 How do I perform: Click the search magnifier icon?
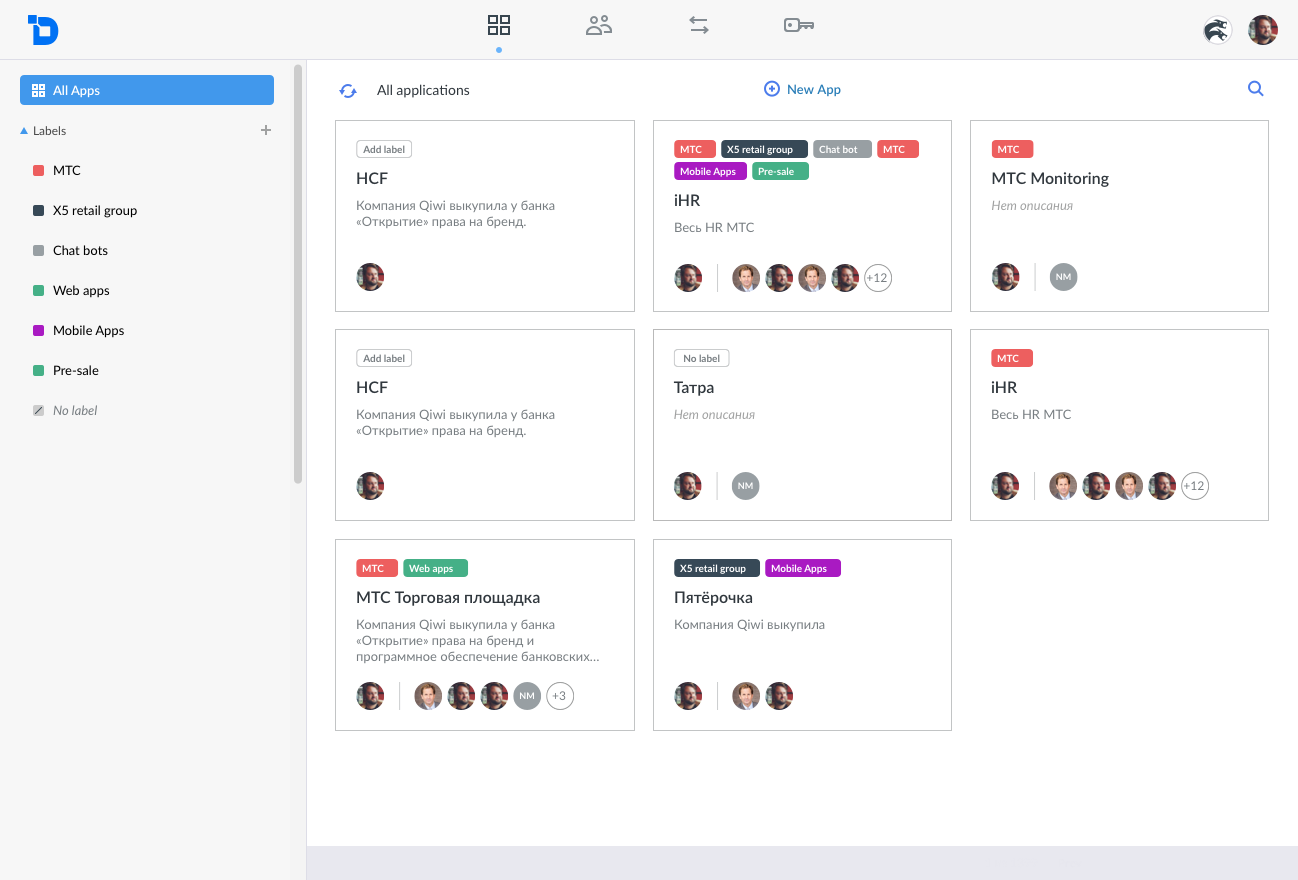click(1256, 89)
